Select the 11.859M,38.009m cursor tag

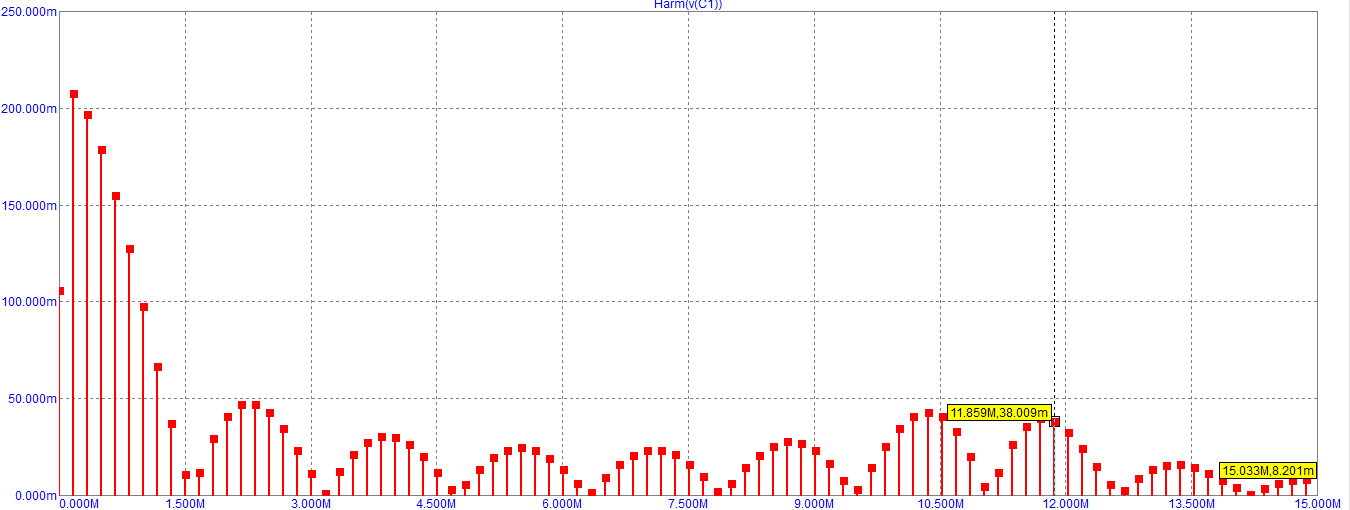pos(999,412)
